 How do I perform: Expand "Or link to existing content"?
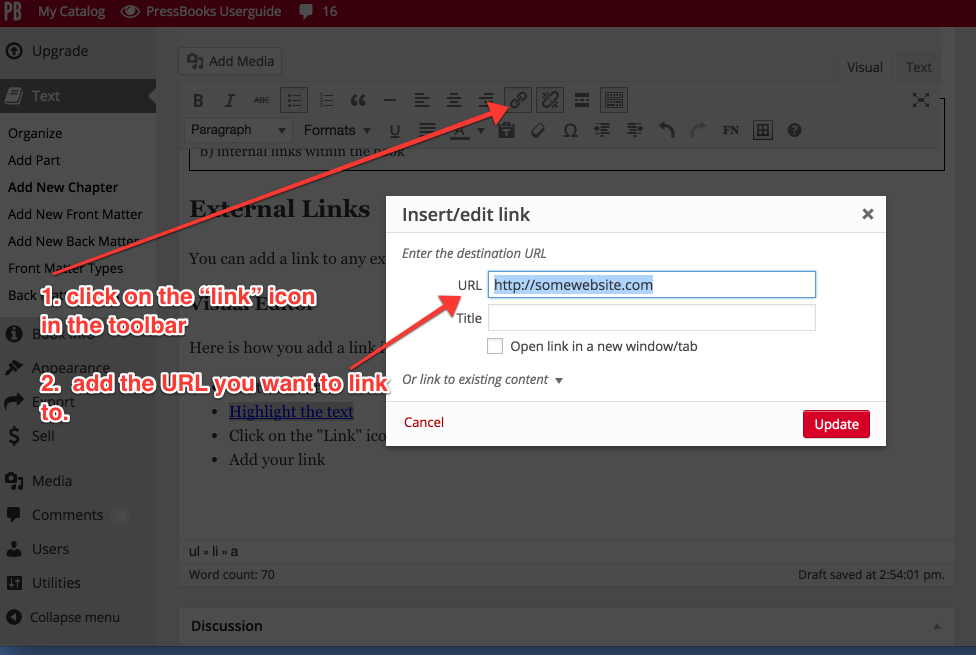482,380
